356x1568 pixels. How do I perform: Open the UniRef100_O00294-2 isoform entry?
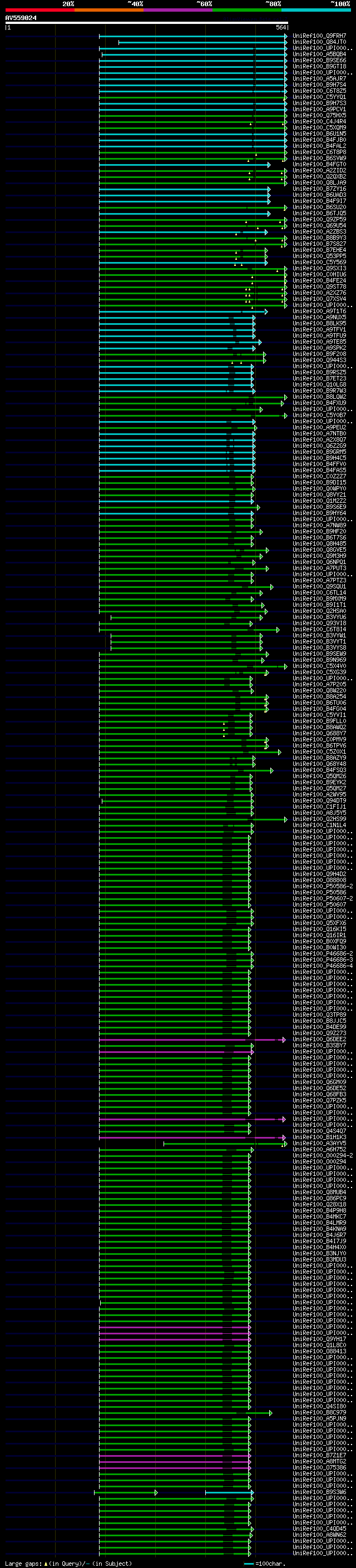point(323,1156)
